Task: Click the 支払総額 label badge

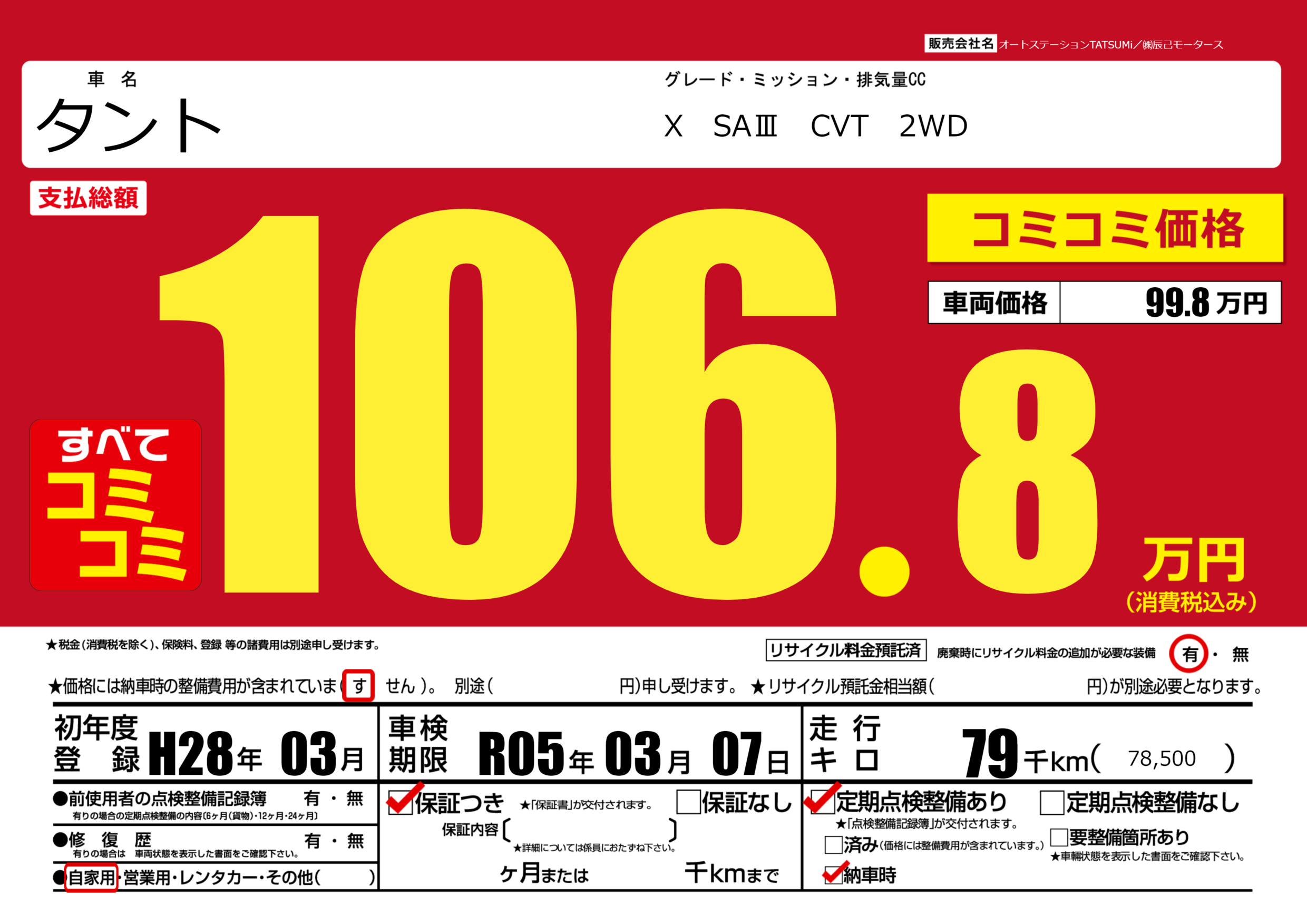Action: [x=88, y=198]
